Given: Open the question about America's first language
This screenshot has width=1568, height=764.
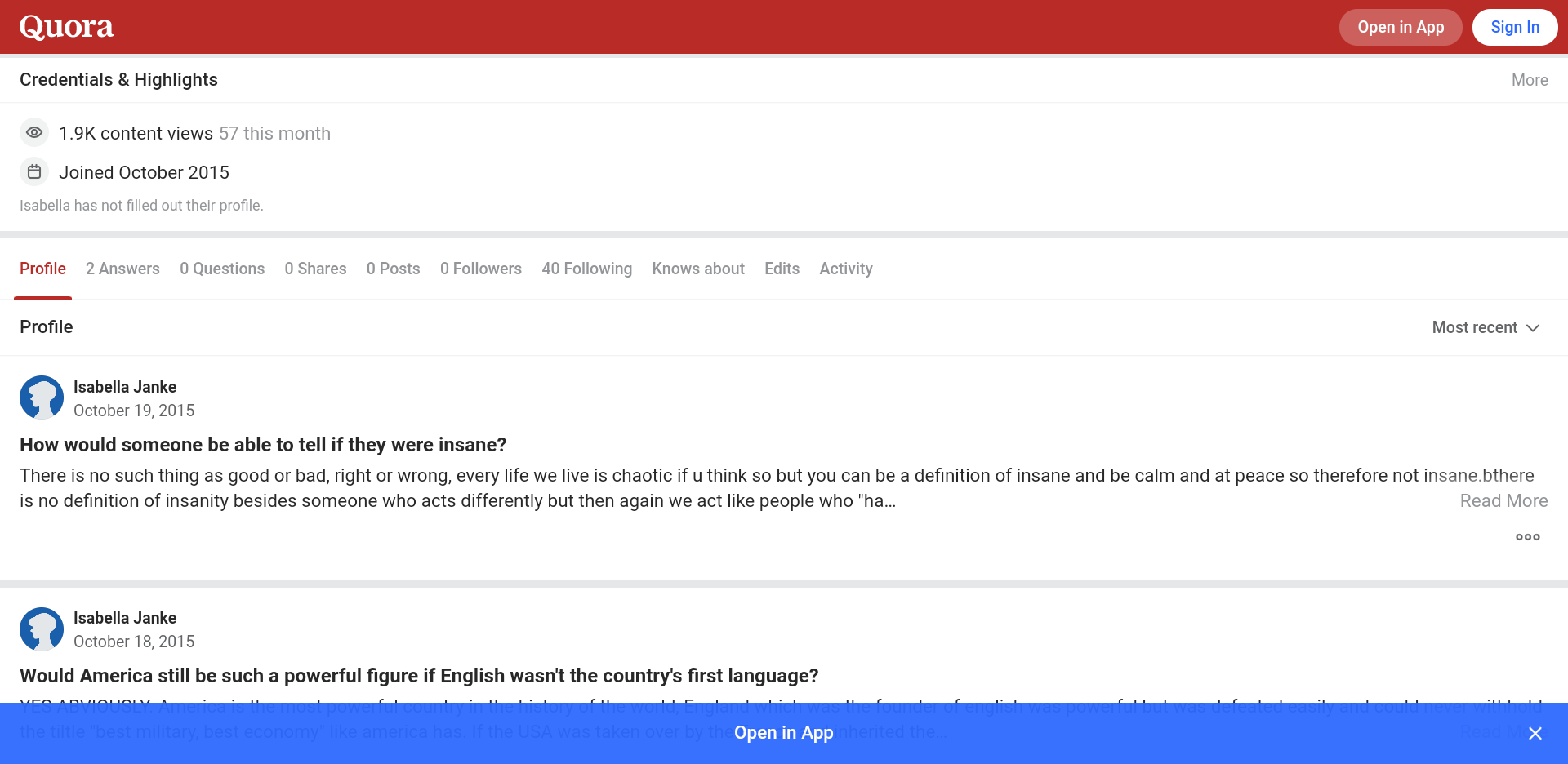Looking at the screenshot, I should click(419, 676).
